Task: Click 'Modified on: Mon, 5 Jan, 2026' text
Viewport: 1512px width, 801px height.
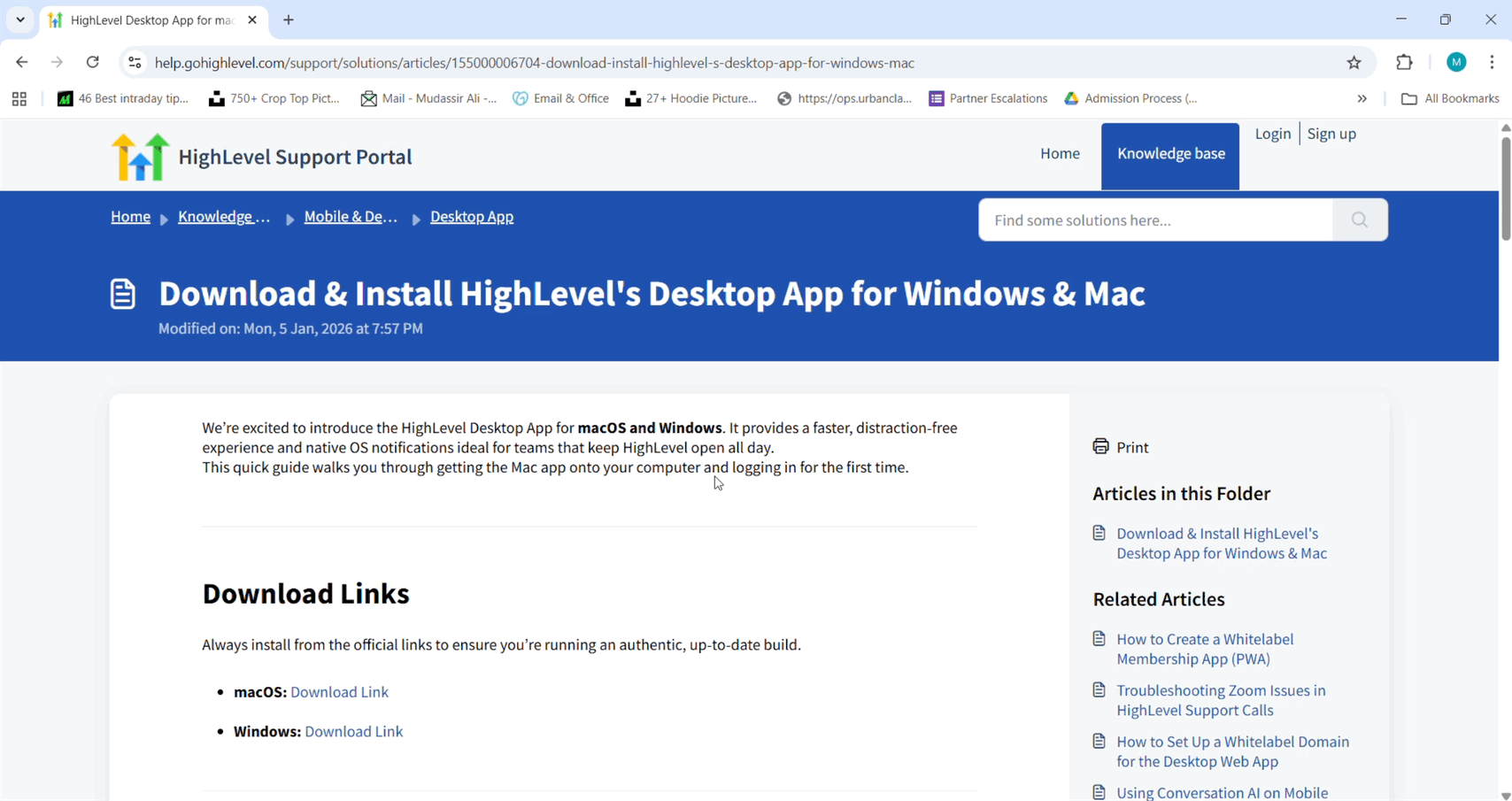Action: click(x=290, y=328)
